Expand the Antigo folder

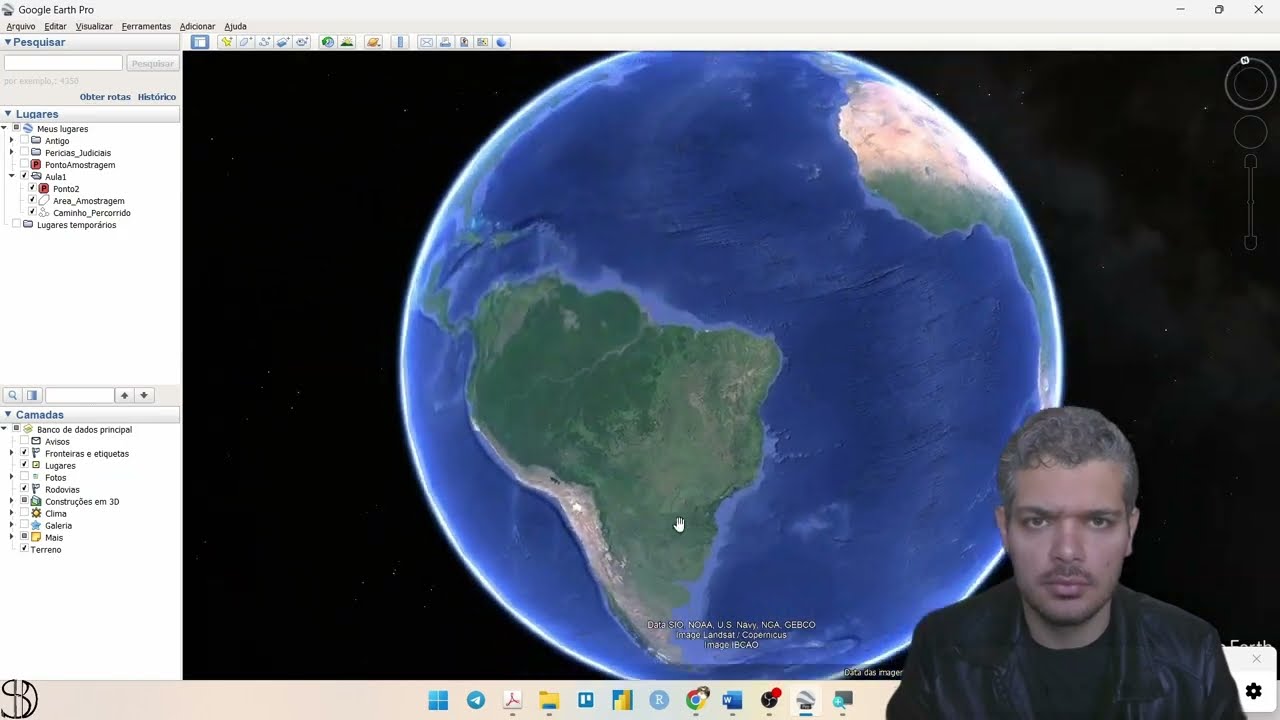coord(12,141)
